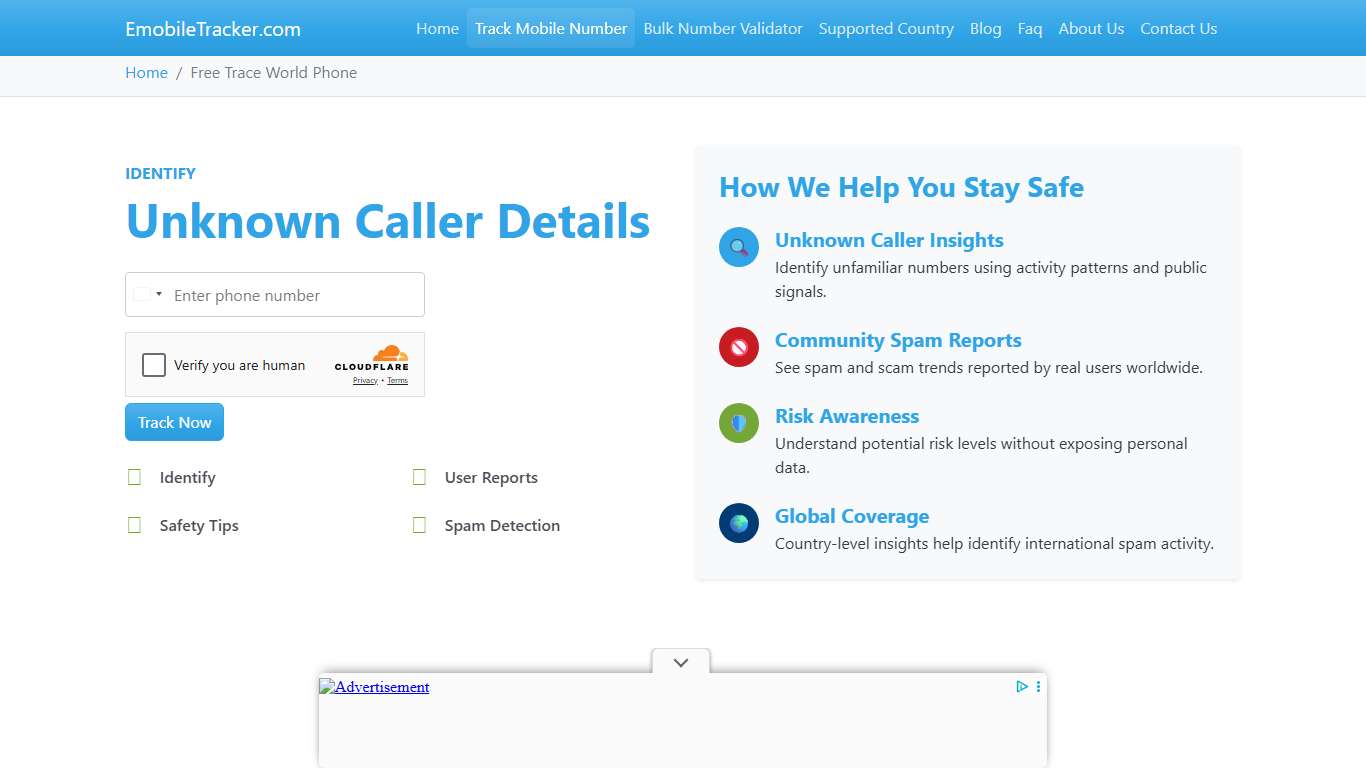The image size is (1366, 768).
Task: Click the magnifier Unknown Caller Insights icon
Action: (x=739, y=247)
